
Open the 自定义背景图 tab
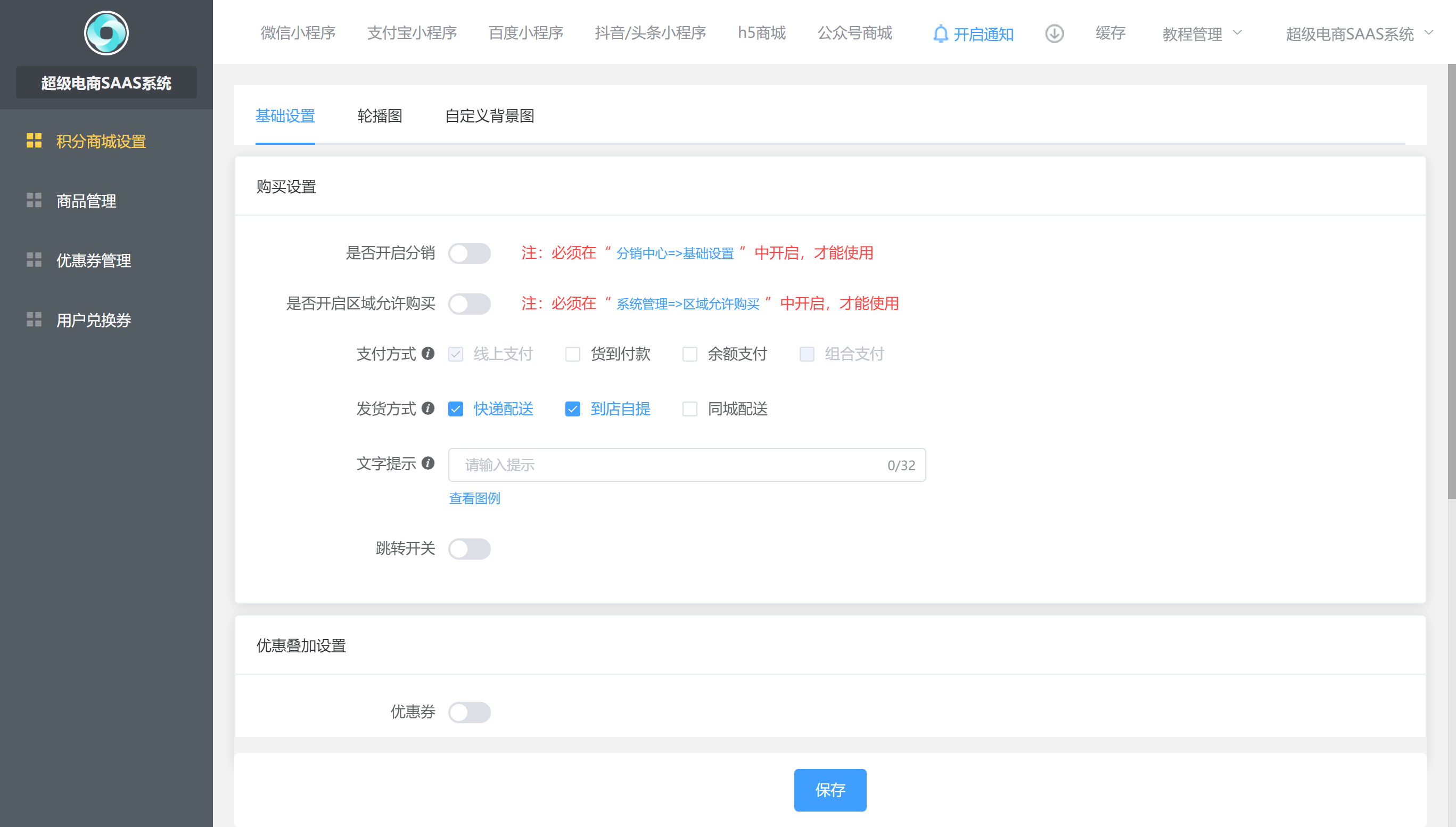489,116
